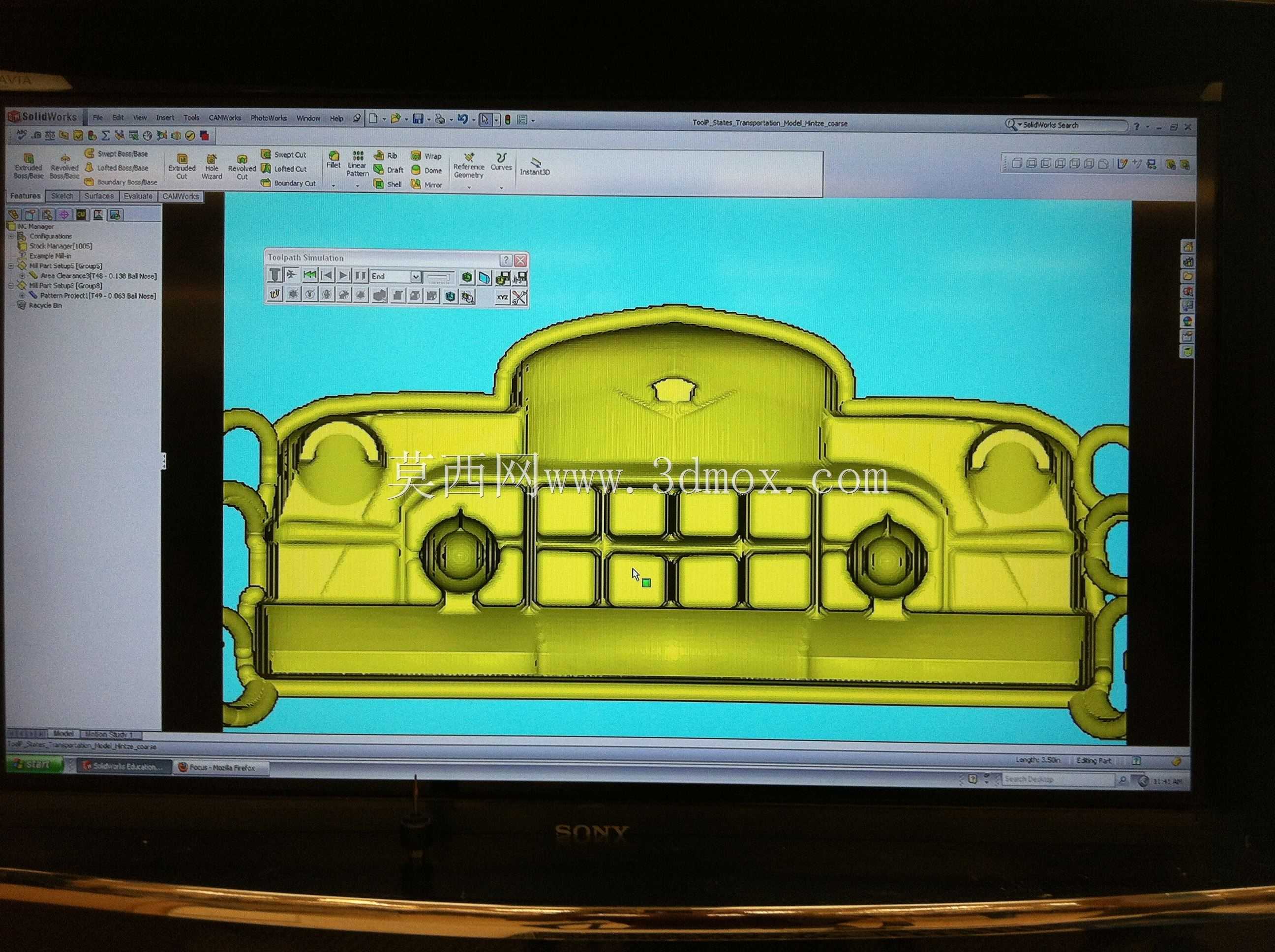Click the Boundary Boss/Base tool
The image size is (1275, 952).
121,182
